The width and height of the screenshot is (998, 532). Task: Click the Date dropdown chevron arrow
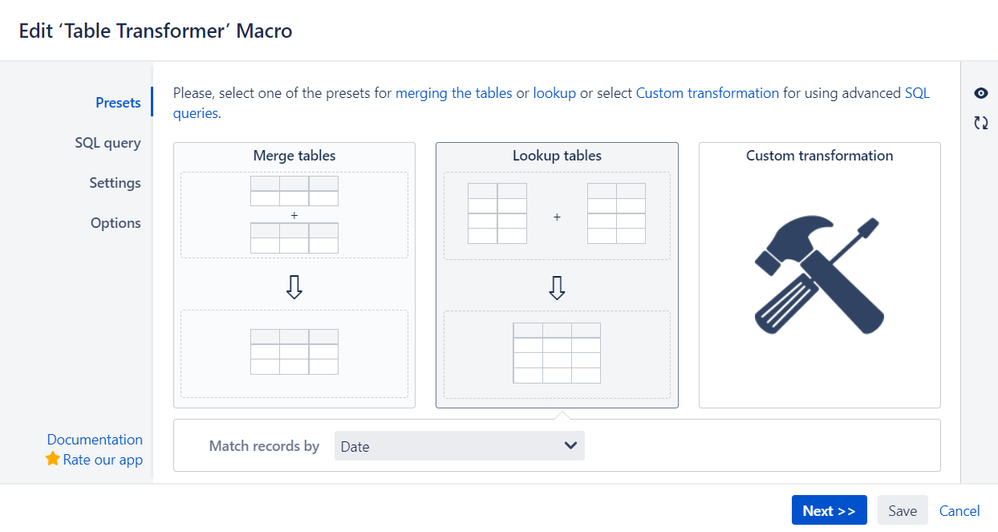(571, 446)
